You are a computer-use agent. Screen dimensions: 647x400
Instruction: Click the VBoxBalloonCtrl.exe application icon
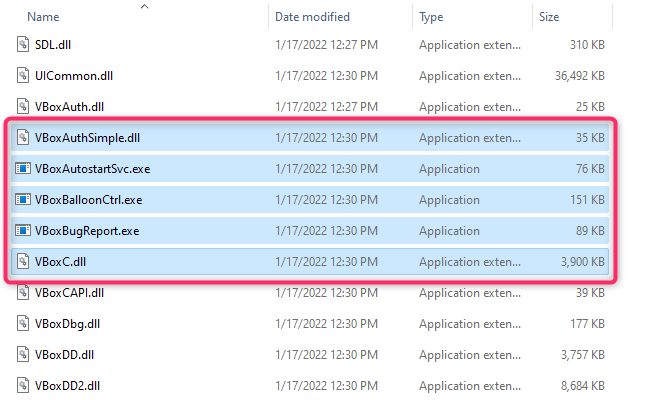(x=24, y=200)
